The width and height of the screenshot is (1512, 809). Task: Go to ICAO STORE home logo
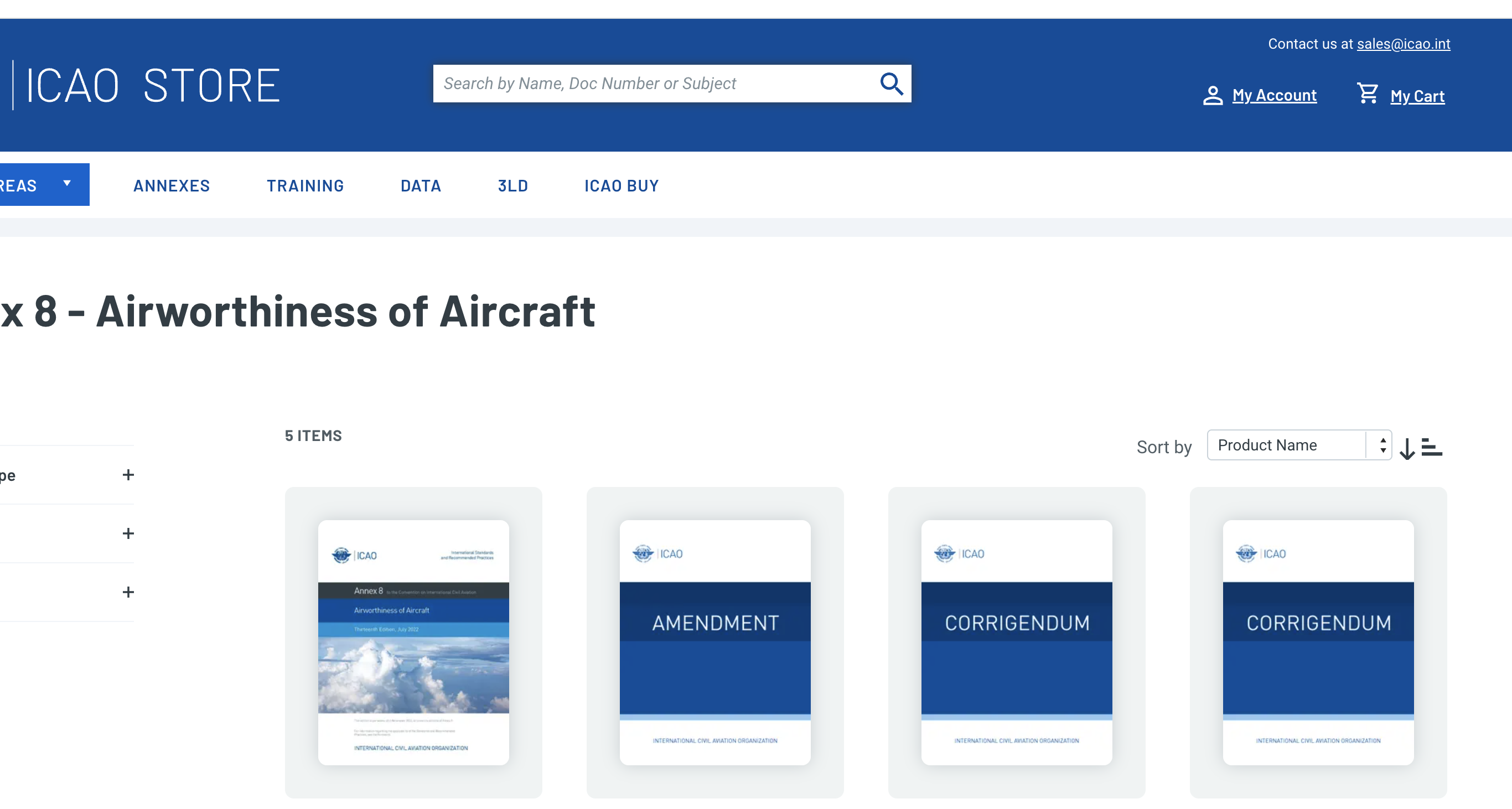click(x=147, y=86)
